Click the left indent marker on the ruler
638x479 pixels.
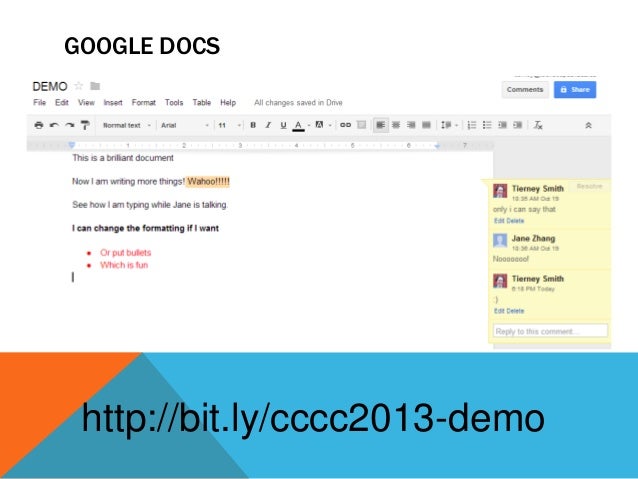72,145
